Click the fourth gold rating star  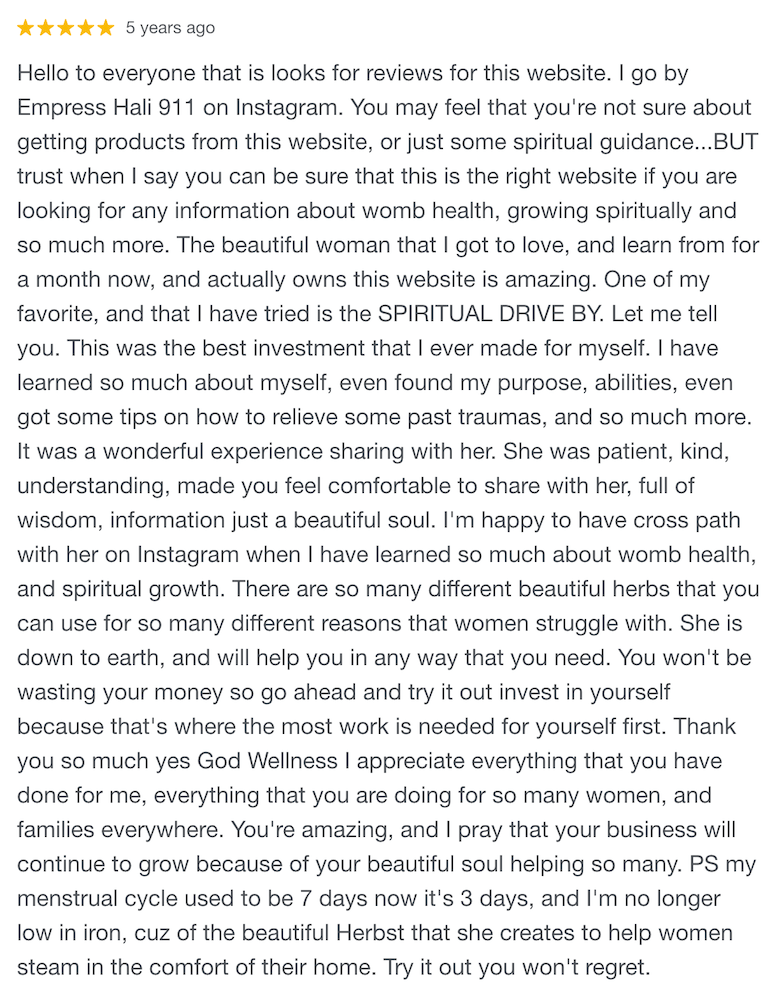point(86,28)
